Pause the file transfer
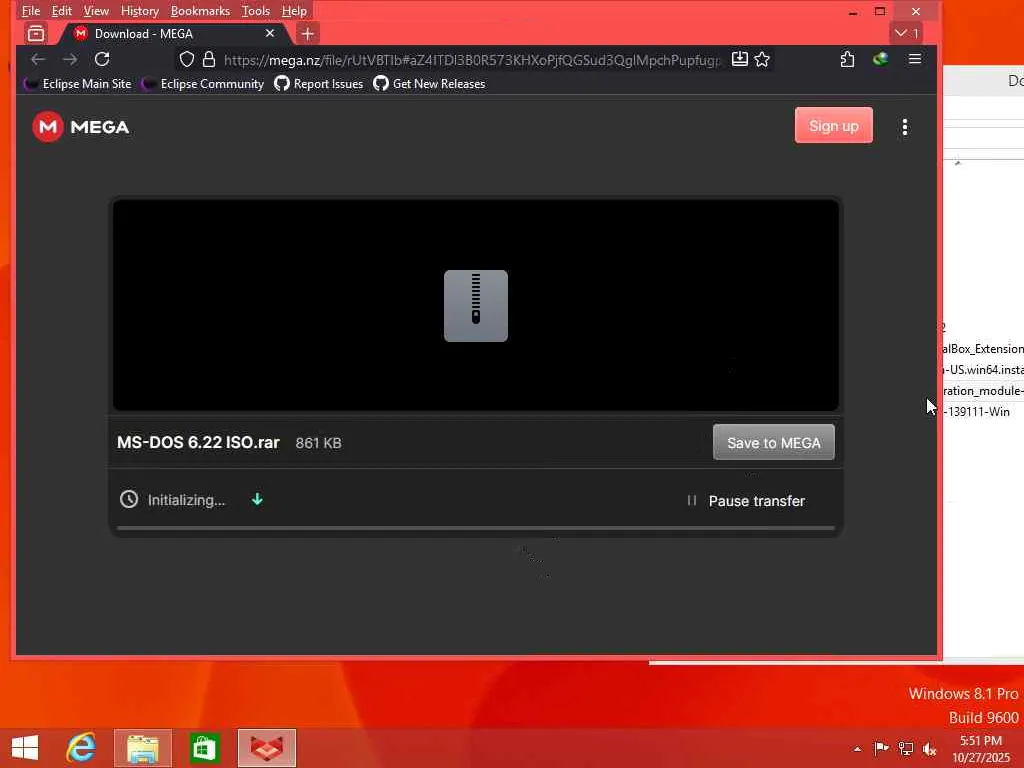 tap(746, 501)
